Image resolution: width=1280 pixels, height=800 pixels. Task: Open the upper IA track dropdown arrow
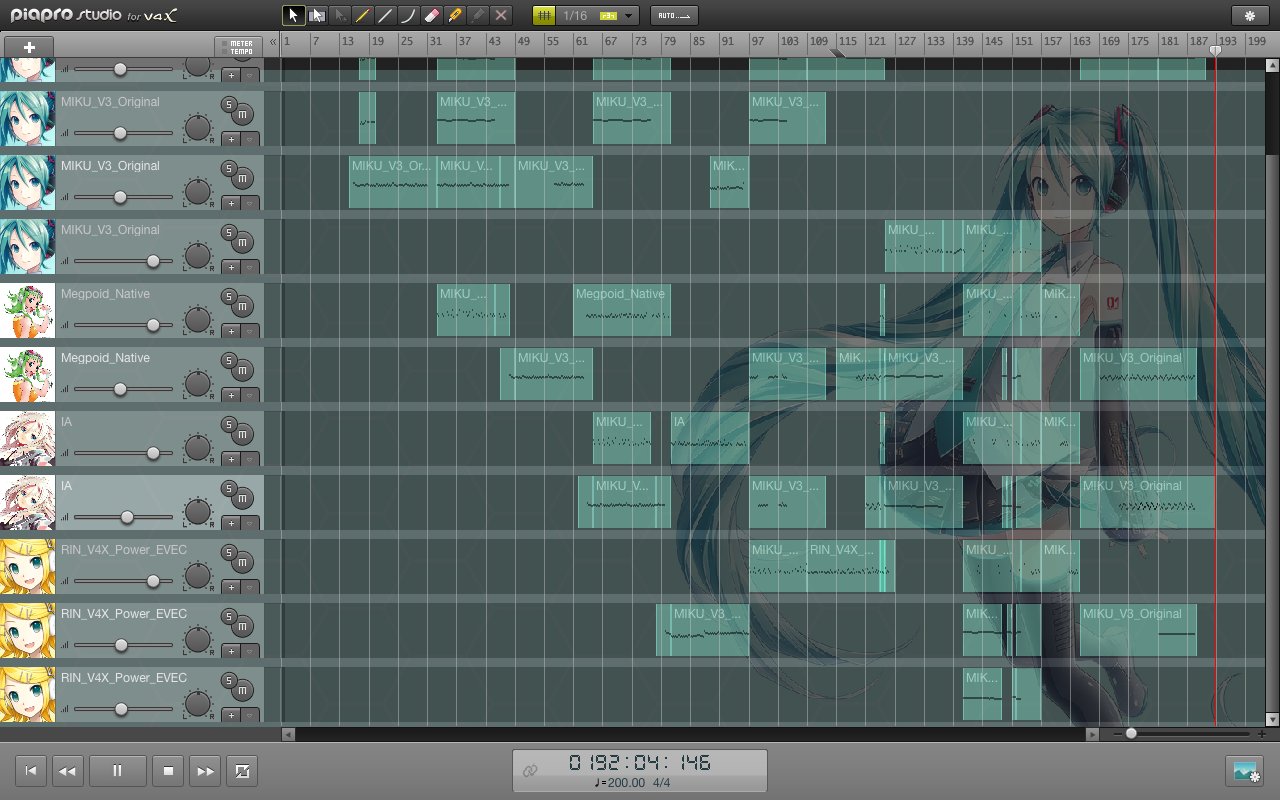coord(250,459)
